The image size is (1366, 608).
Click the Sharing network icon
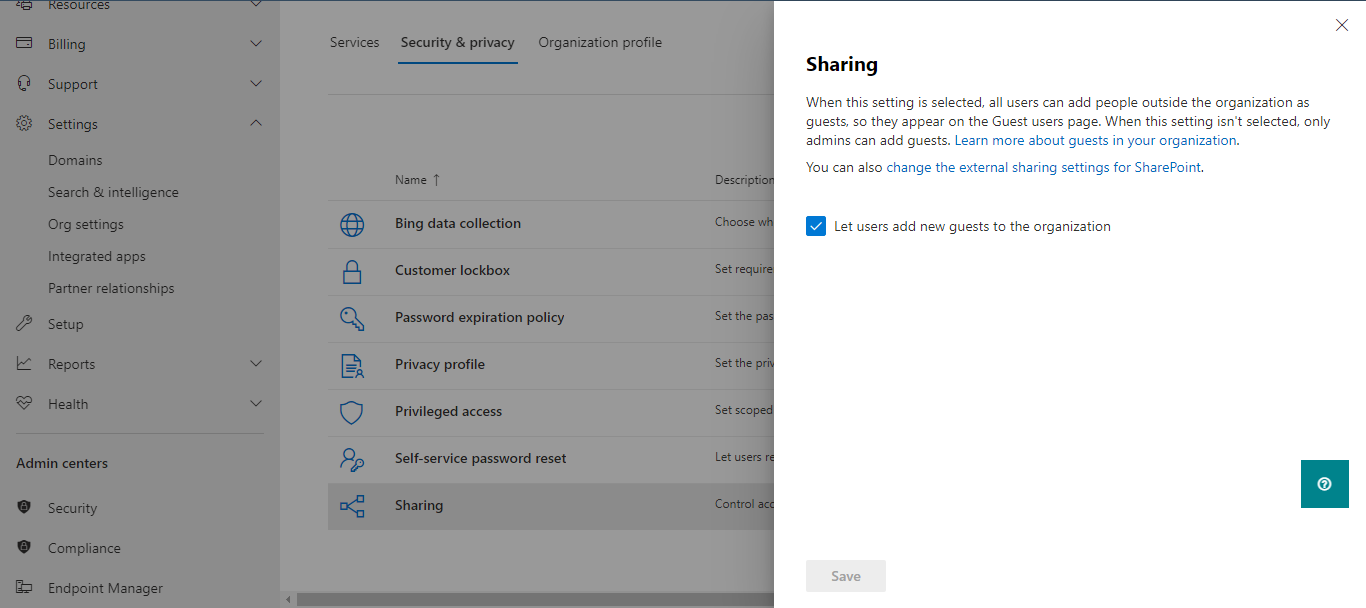352,506
